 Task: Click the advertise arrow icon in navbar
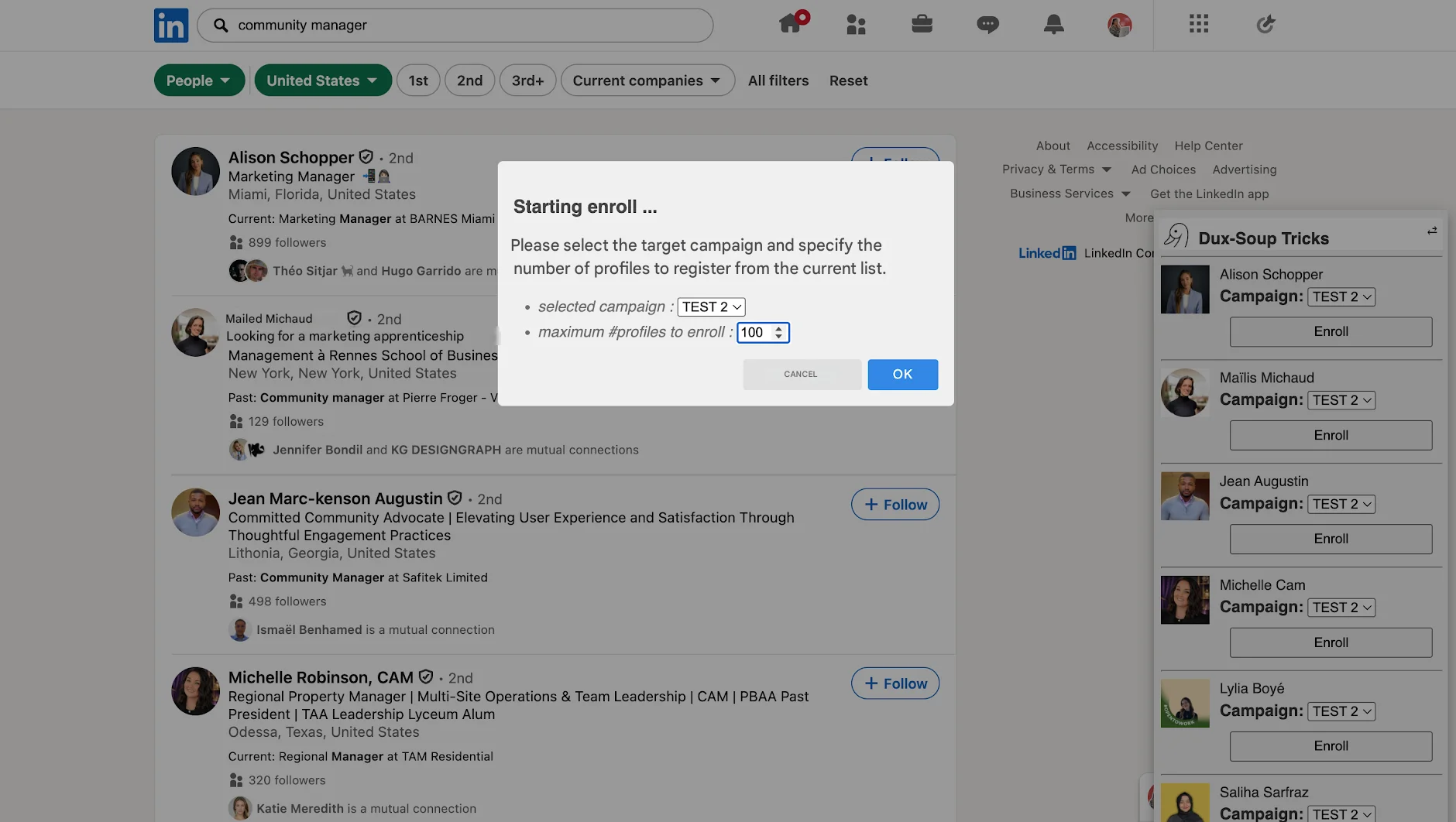[x=1265, y=25]
